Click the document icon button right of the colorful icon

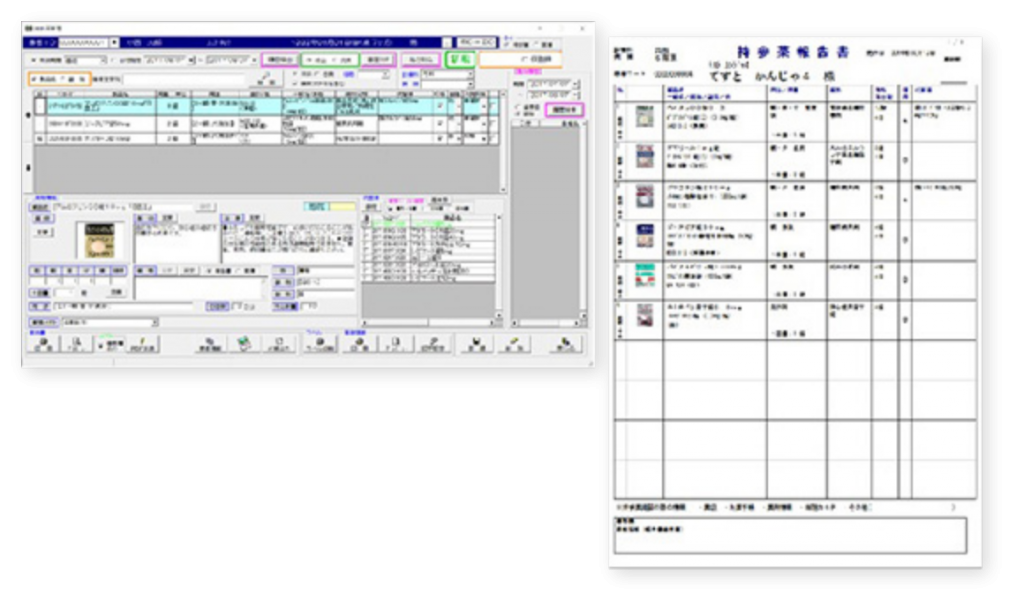pos(279,344)
